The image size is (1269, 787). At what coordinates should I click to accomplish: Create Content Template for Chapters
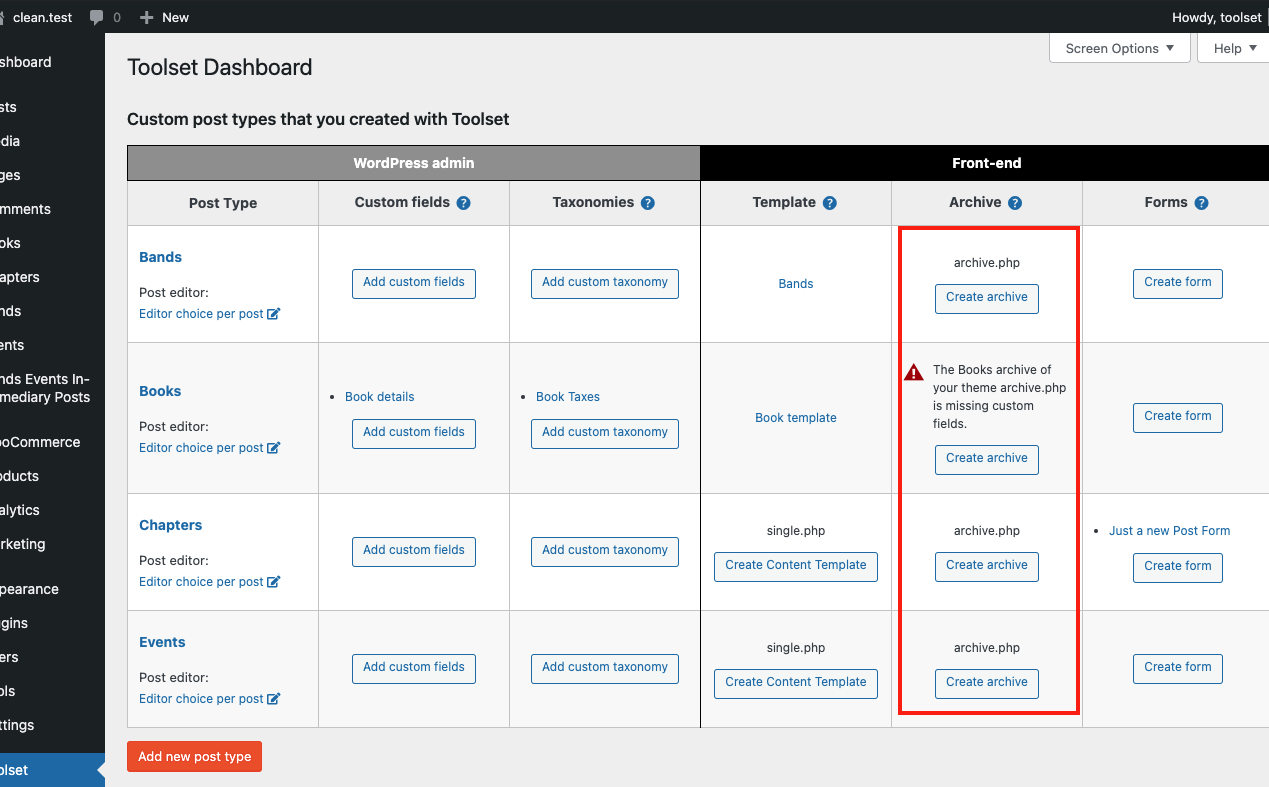click(x=796, y=566)
